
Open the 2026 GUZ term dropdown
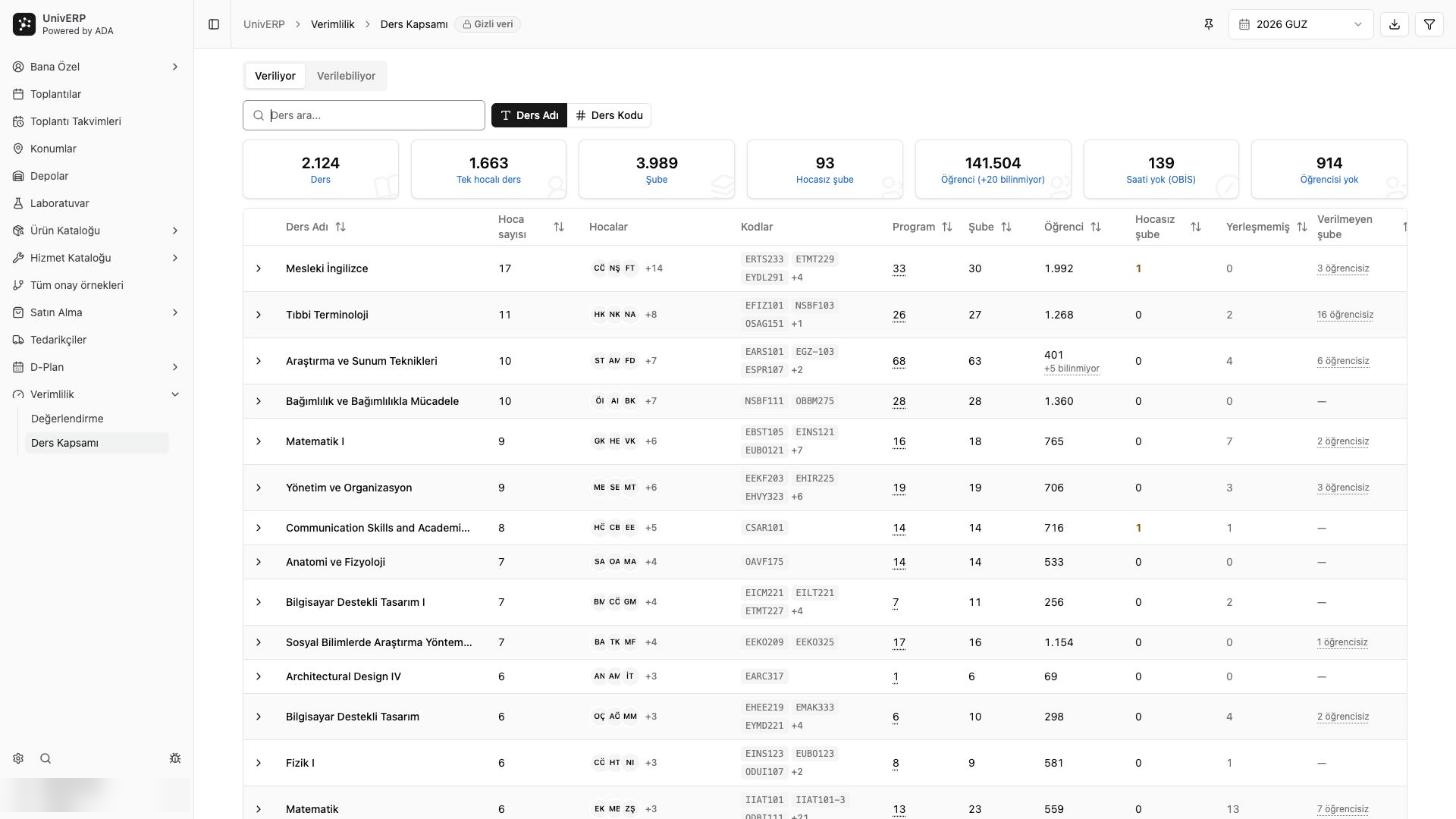click(1300, 24)
